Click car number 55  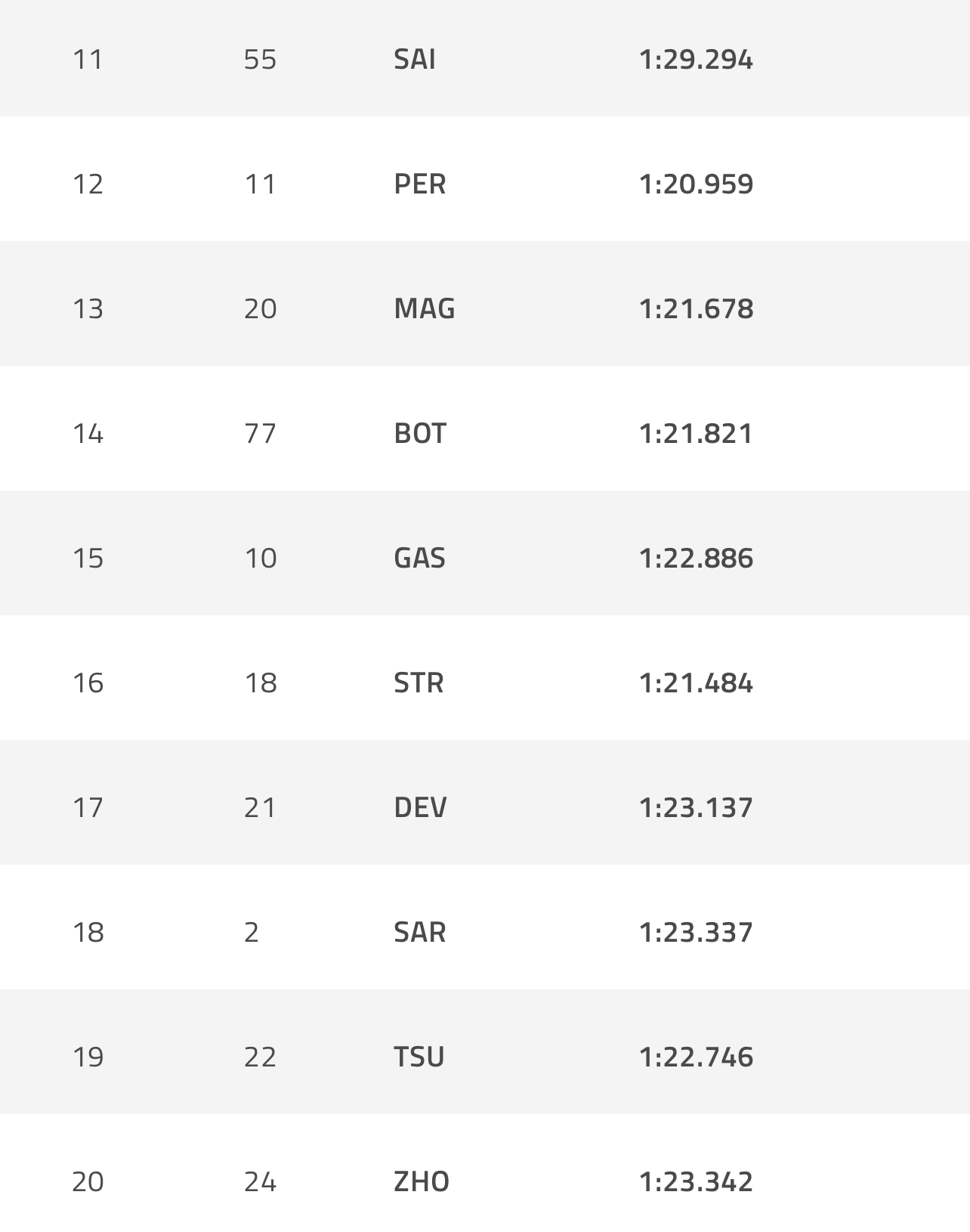click(x=261, y=59)
